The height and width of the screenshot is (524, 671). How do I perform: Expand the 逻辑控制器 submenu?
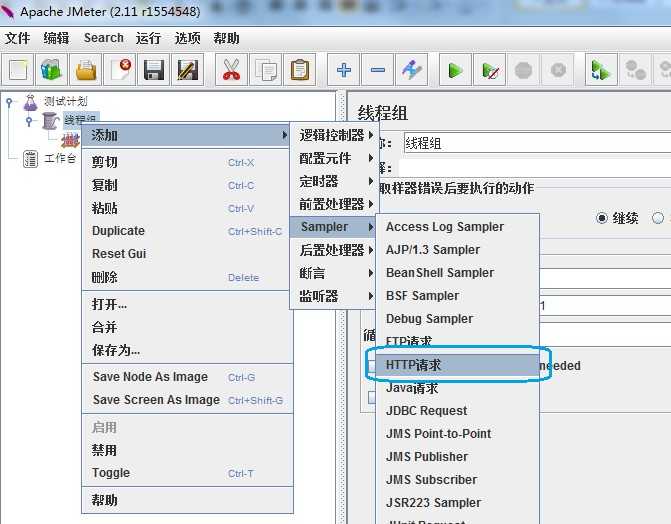click(334, 135)
